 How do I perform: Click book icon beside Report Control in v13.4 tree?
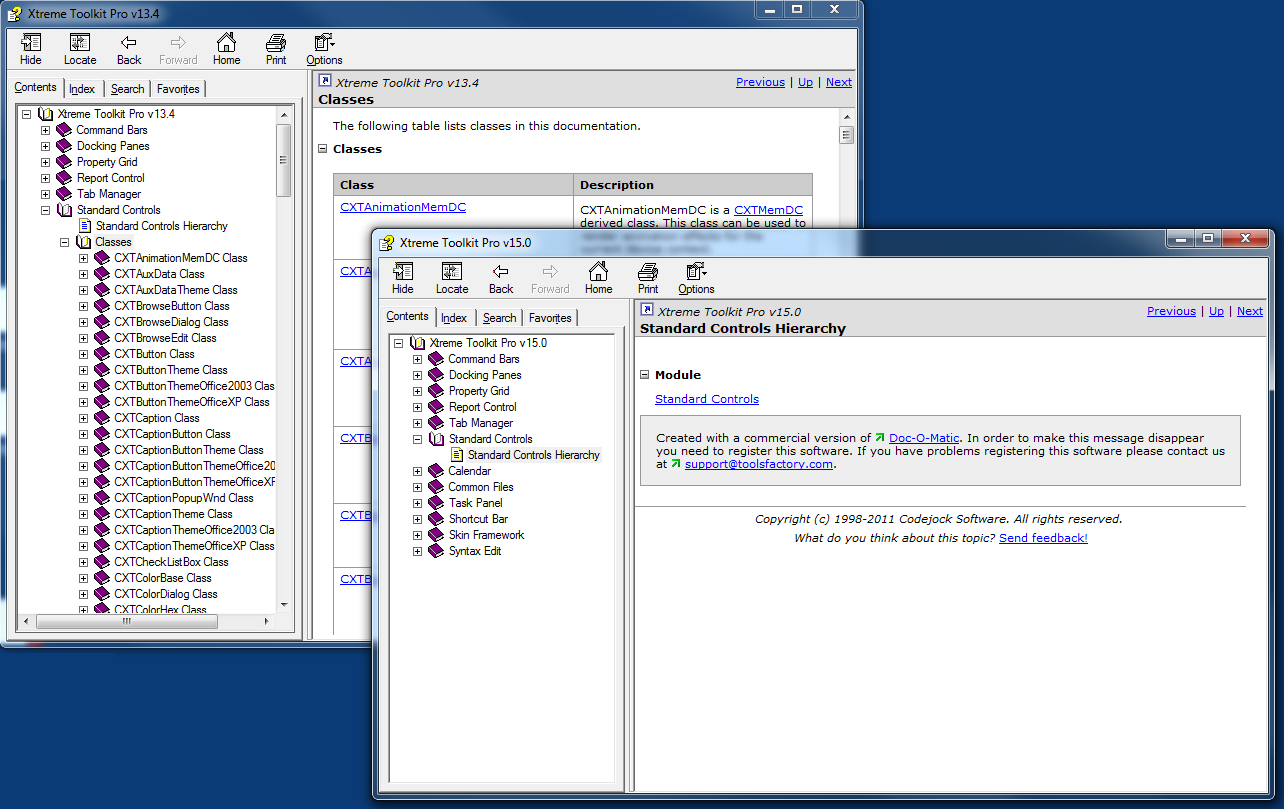pos(65,178)
